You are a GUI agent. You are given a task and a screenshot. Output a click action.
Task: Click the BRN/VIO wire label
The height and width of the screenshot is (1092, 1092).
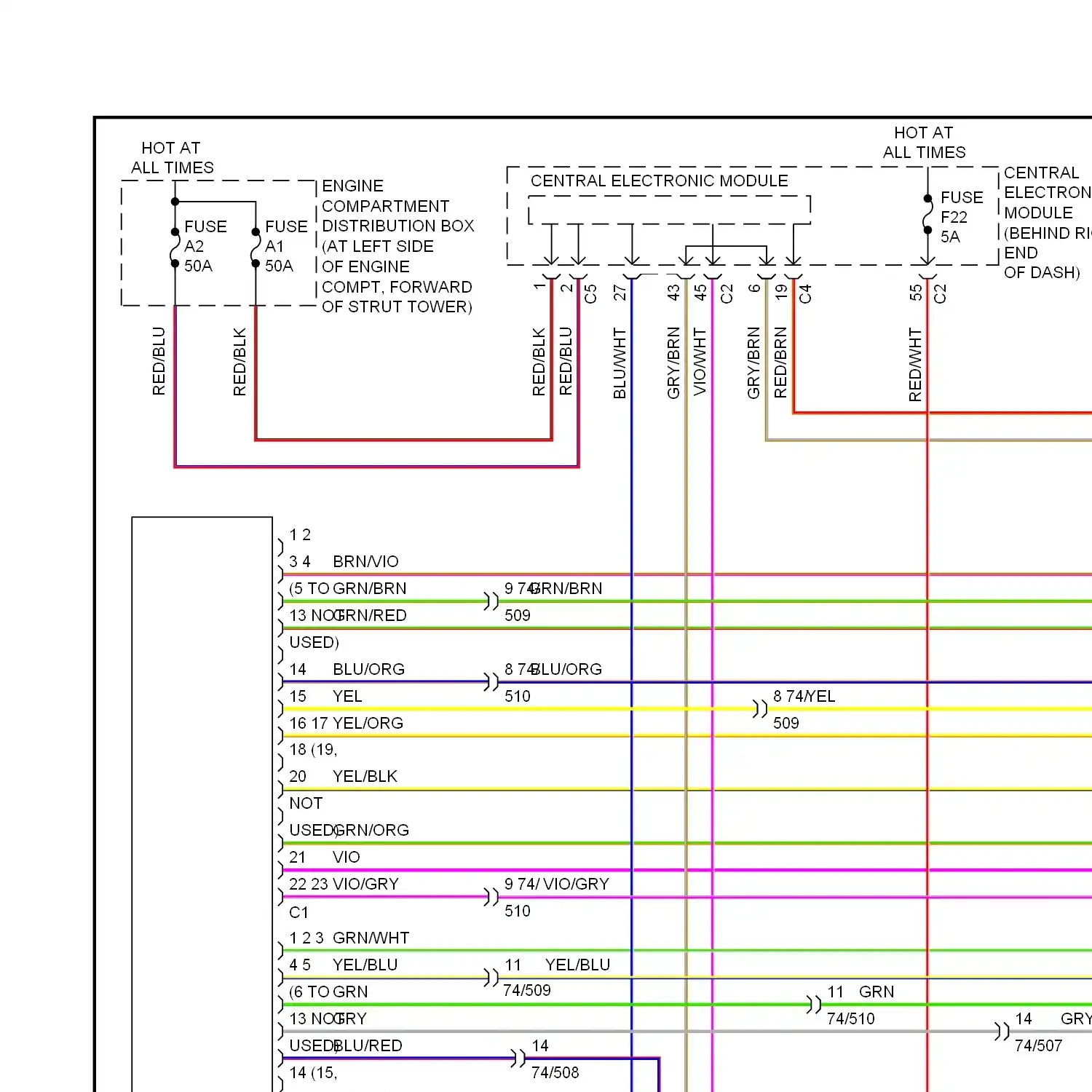(x=365, y=561)
